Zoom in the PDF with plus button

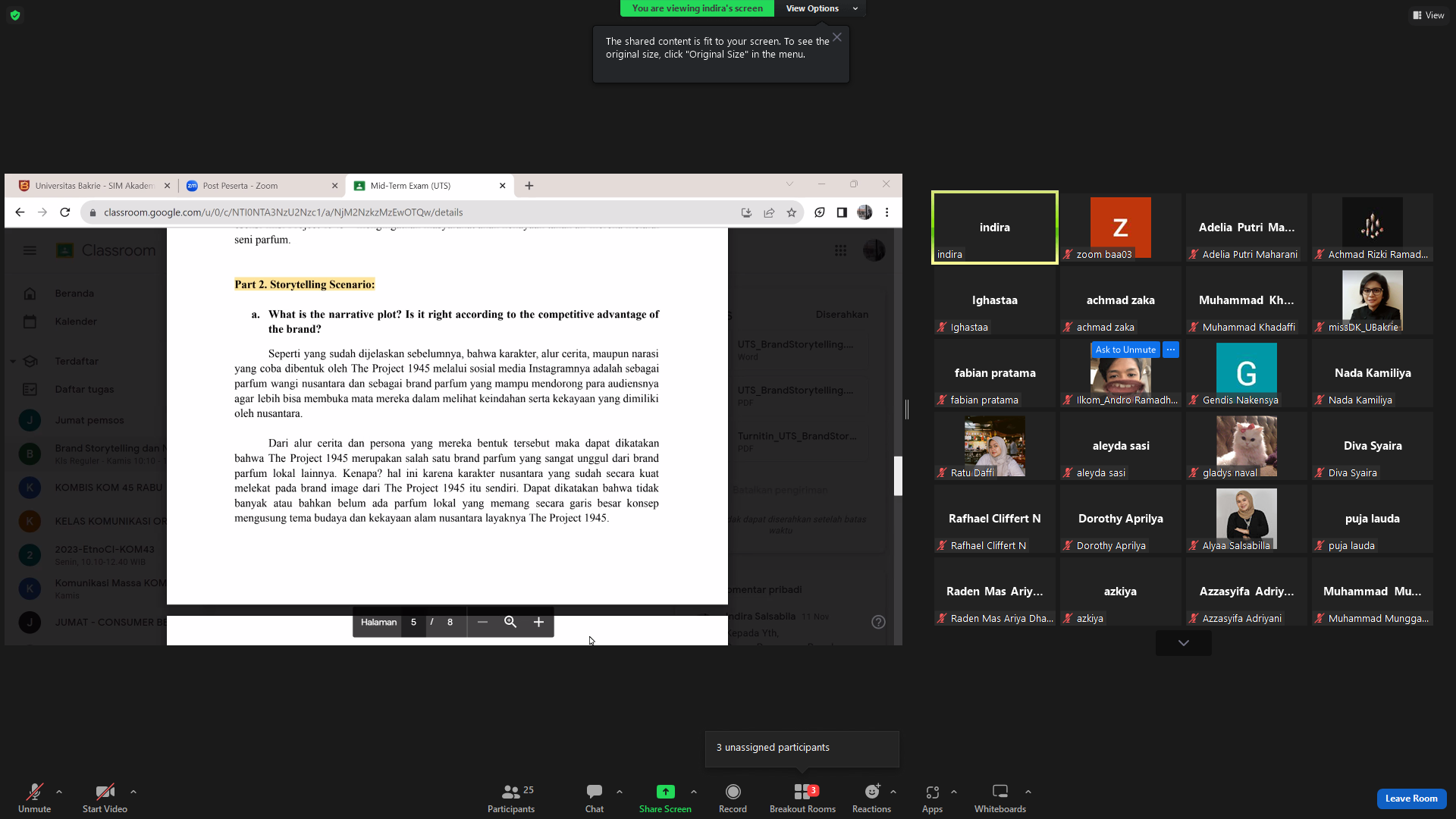(538, 622)
